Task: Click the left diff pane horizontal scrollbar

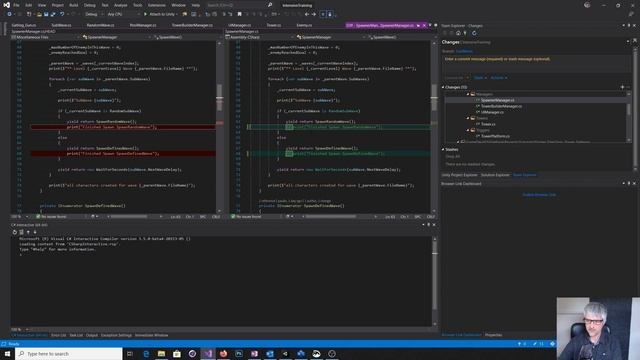Action: tap(135, 217)
